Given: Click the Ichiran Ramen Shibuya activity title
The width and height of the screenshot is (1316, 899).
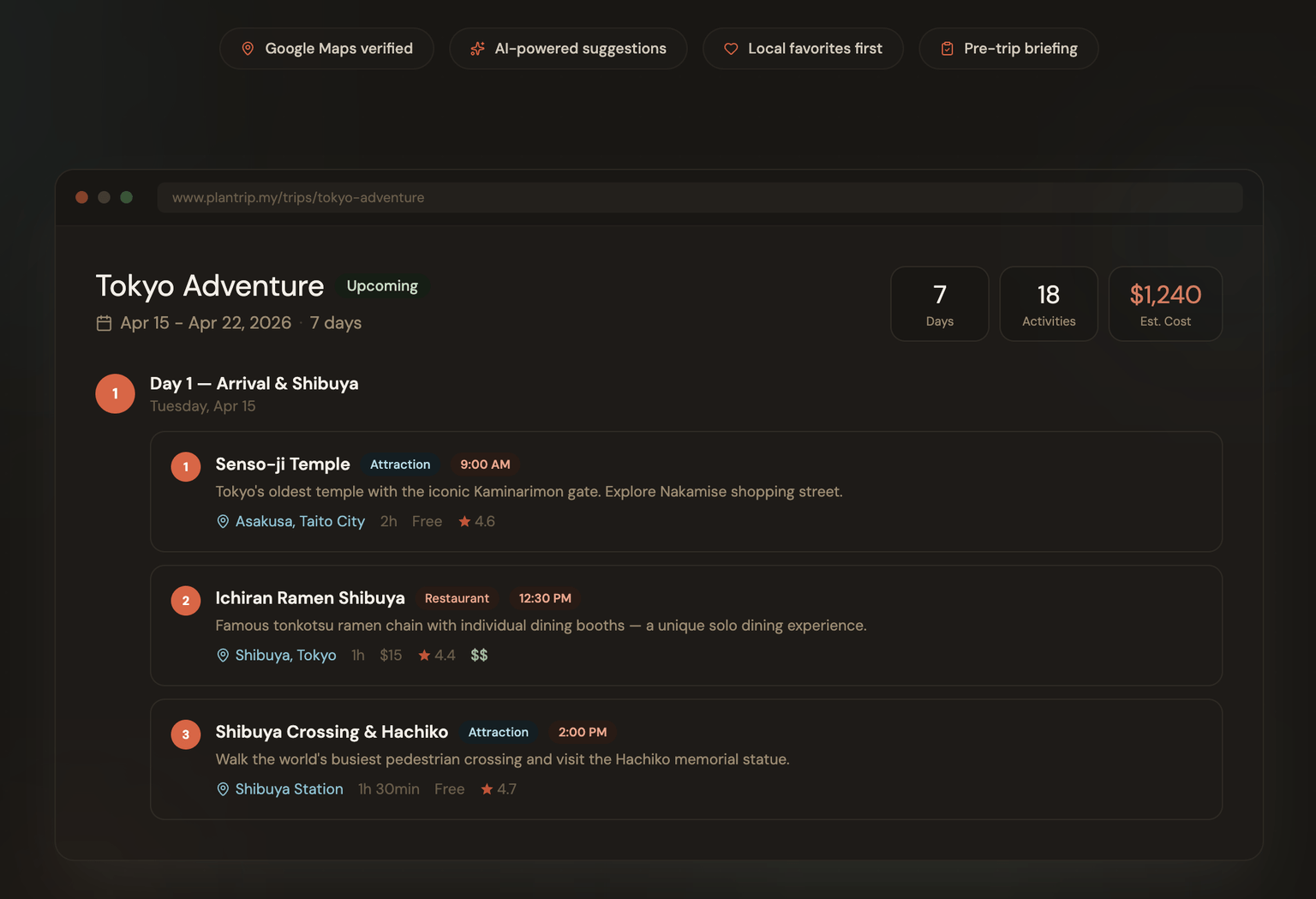Looking at the screenshot, I should 310,597.
